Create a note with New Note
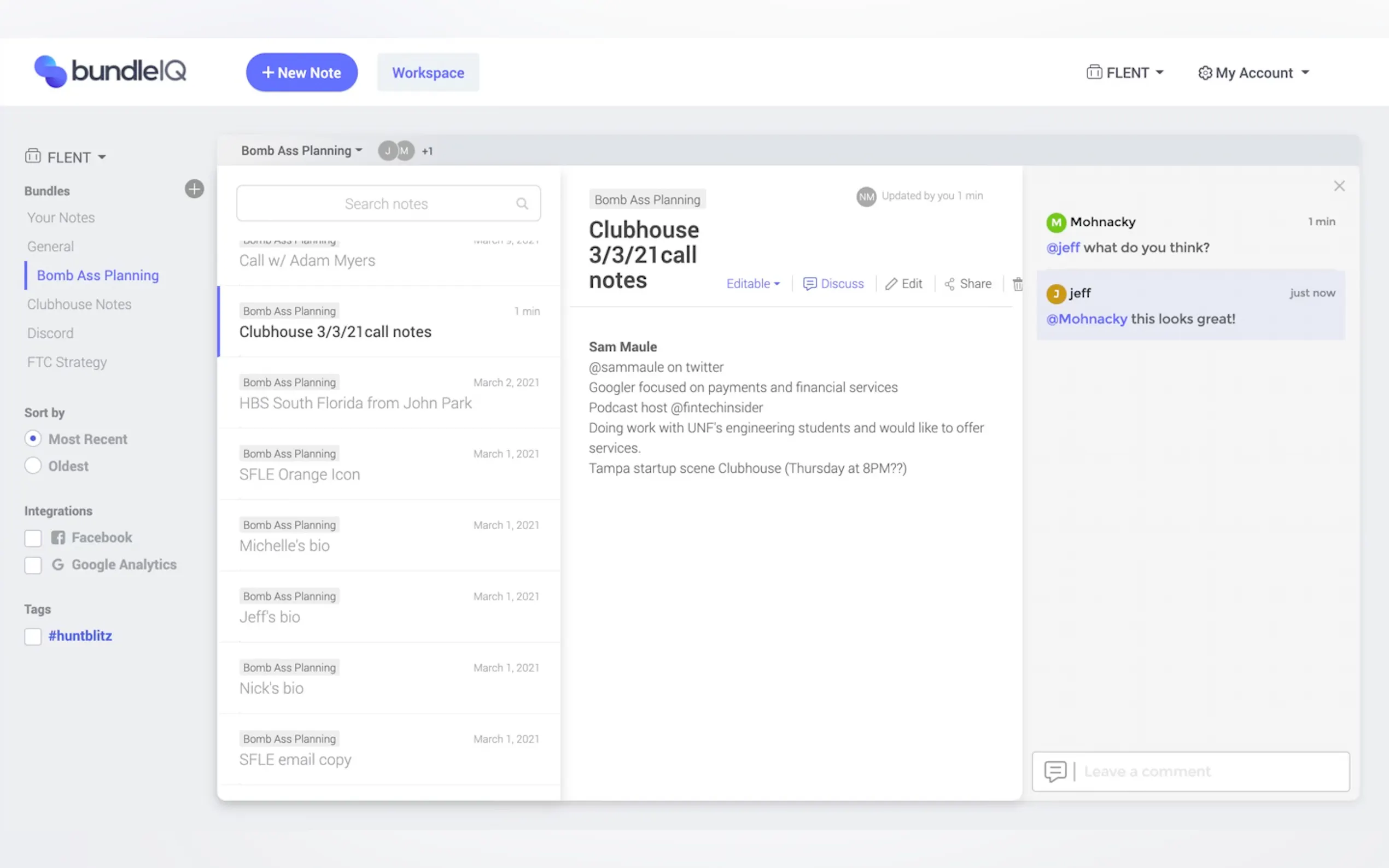 (x=301, y=73)
